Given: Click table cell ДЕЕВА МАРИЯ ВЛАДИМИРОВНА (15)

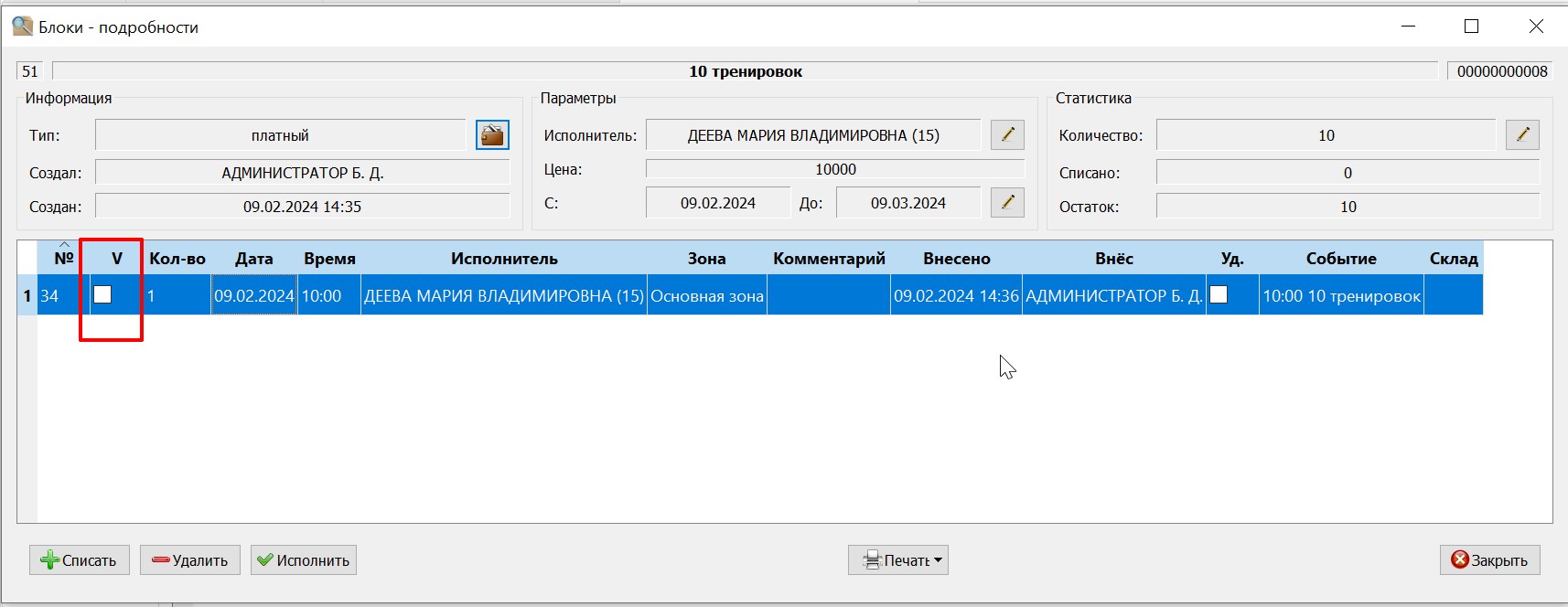Looking at the screenshot, I should click(504, 295).
